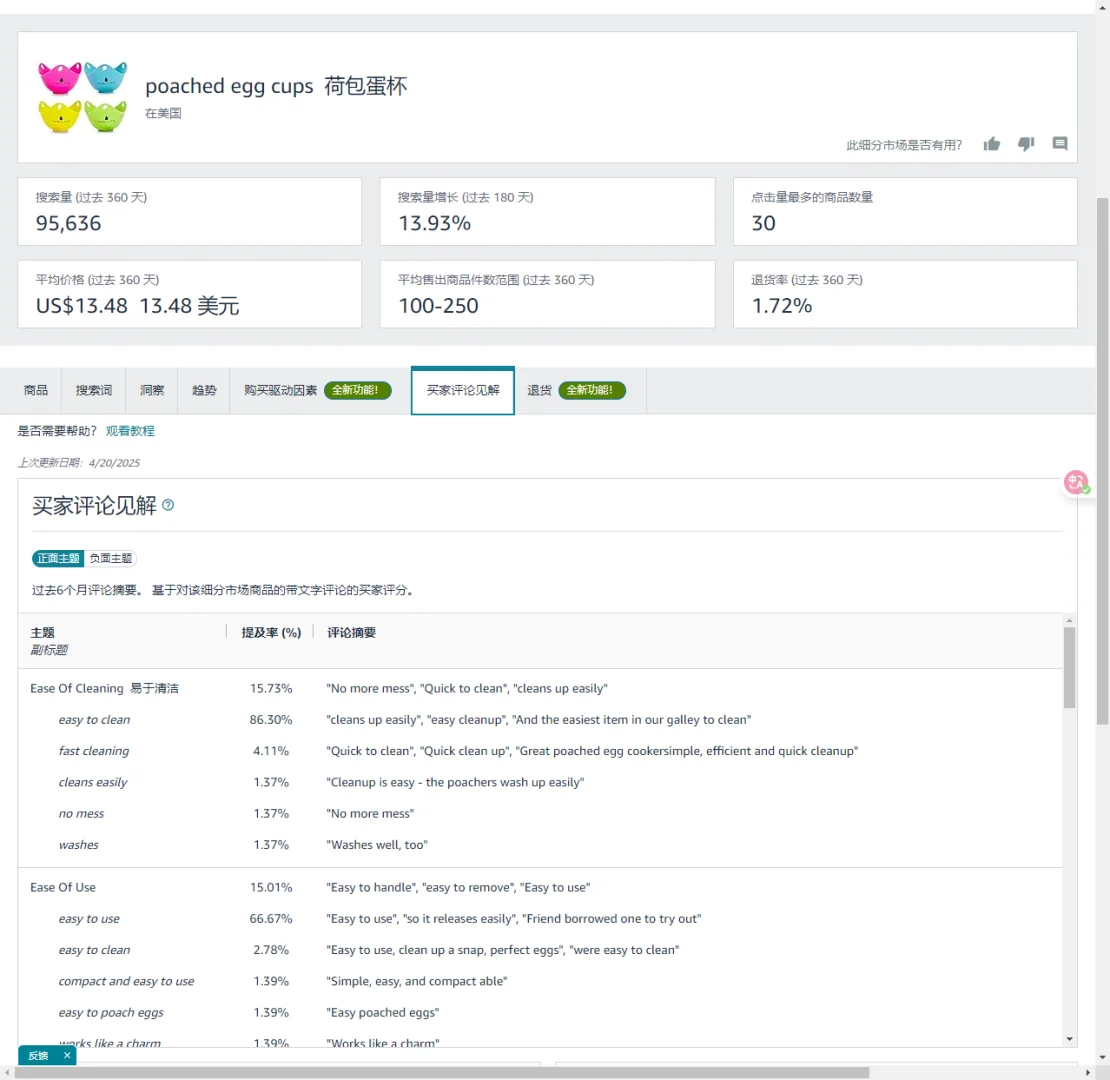The image size is (1110, 1080).
Task: Click the 反馈 feedback button
Action: (x=38, y=1055)
